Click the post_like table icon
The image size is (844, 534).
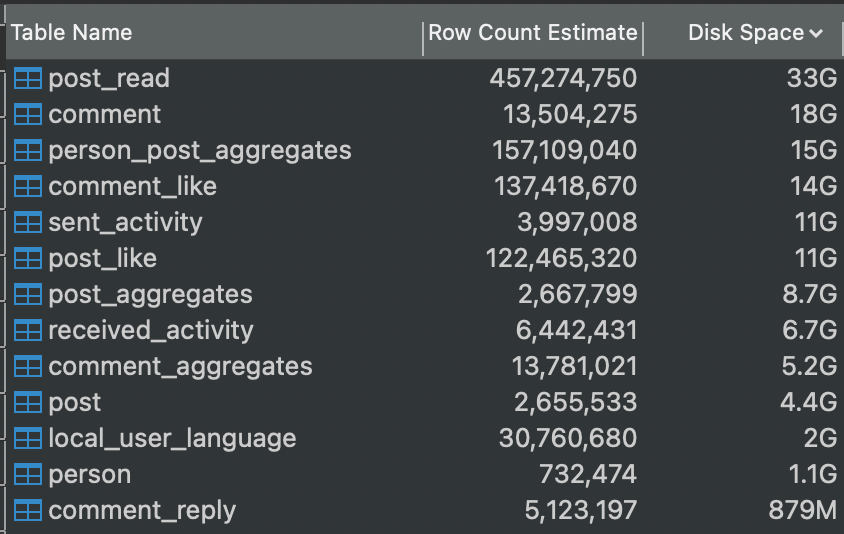tap(27, 259)
